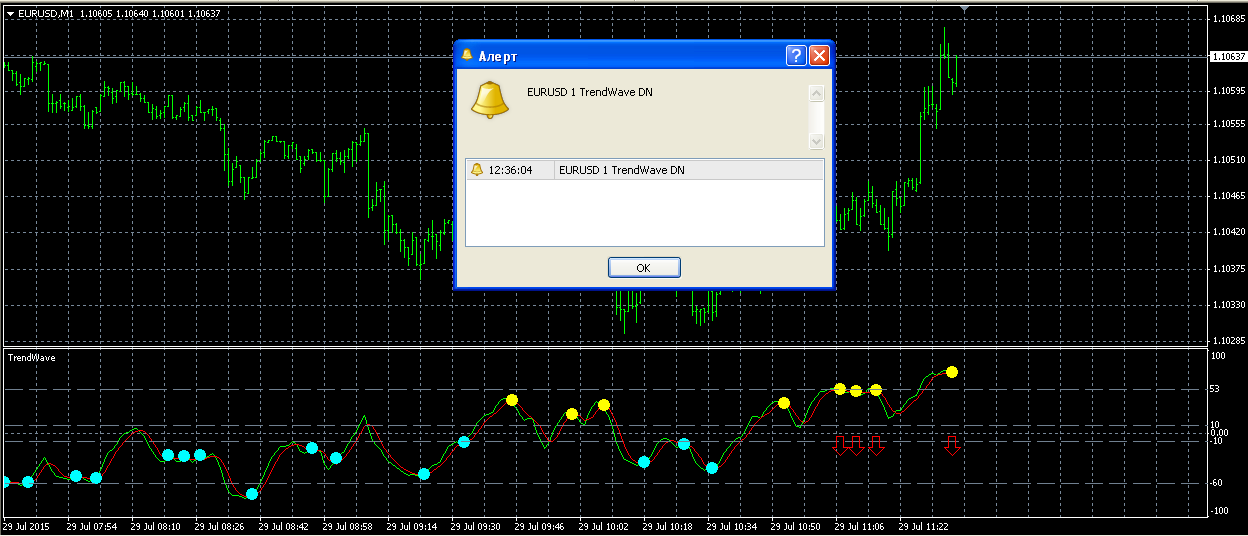
Task: Click the current price label 1.10637
Action: [x=1227, y=57]
